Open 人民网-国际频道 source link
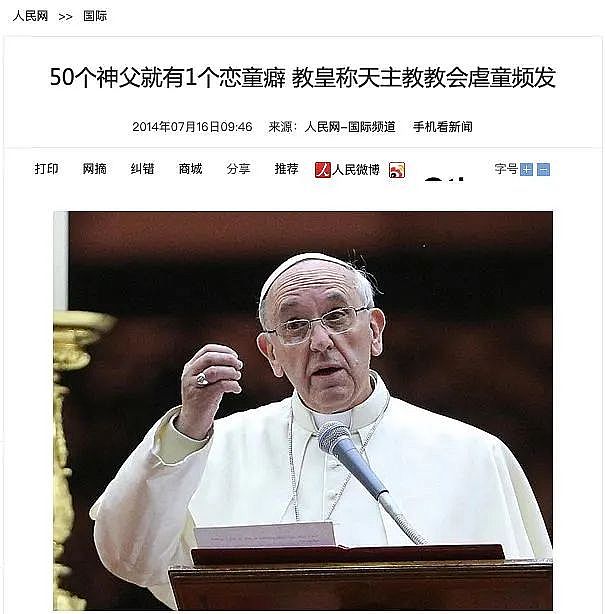The width and height of the screenshot is (605, 614). (350, 127)
